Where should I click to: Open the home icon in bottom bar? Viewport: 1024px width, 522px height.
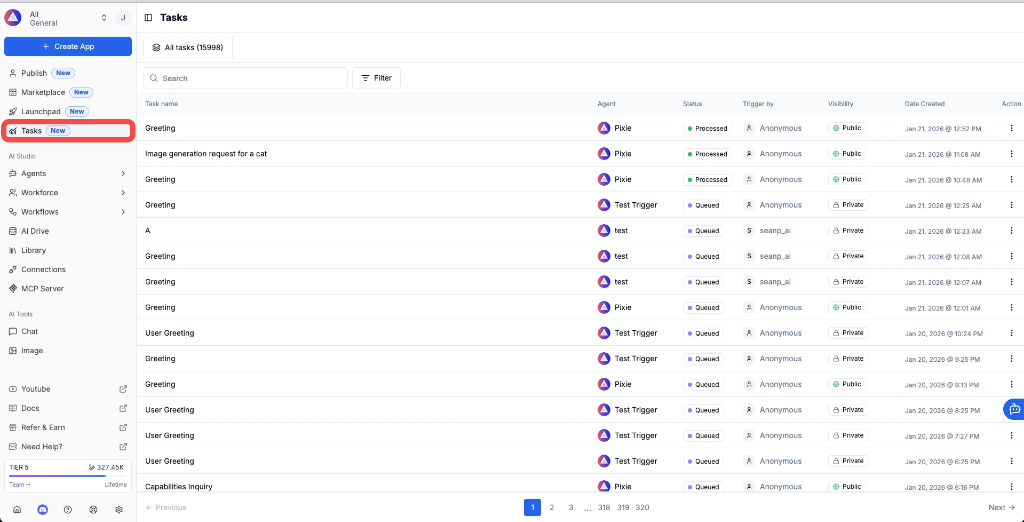coord(17,510)
